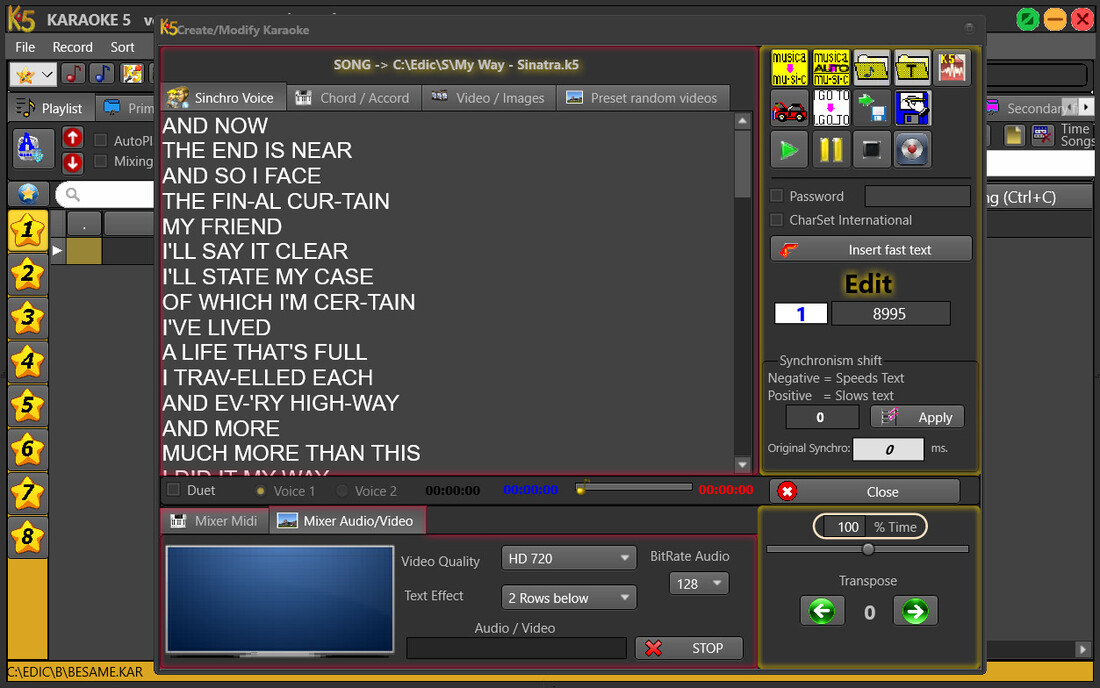Click the red note icon in main toolbar
1100x688 pixels.
pos(72,74)
